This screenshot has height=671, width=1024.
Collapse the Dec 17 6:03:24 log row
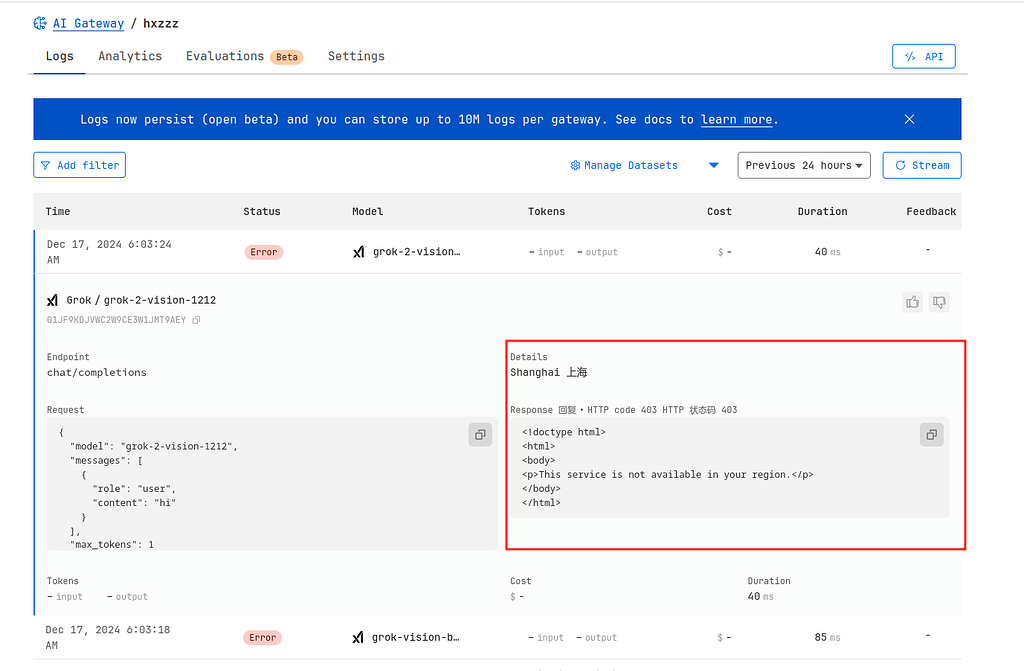coord(497,252)
